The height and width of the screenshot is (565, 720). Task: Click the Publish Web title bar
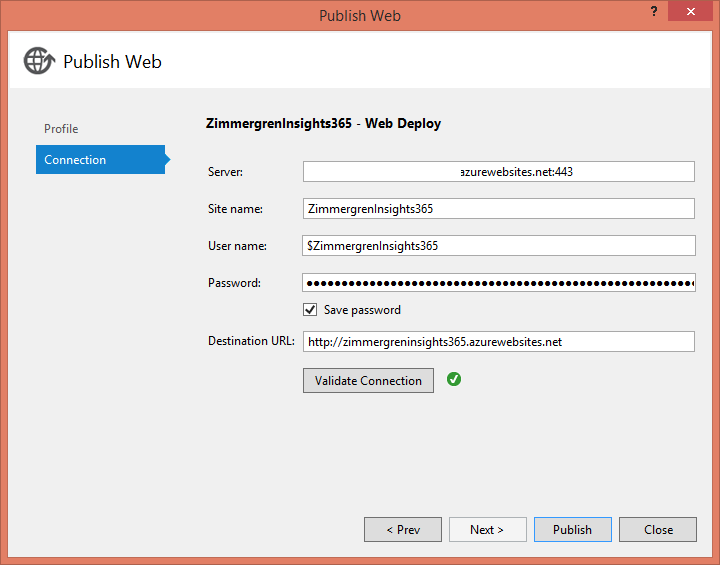click(x=359, y=14)
